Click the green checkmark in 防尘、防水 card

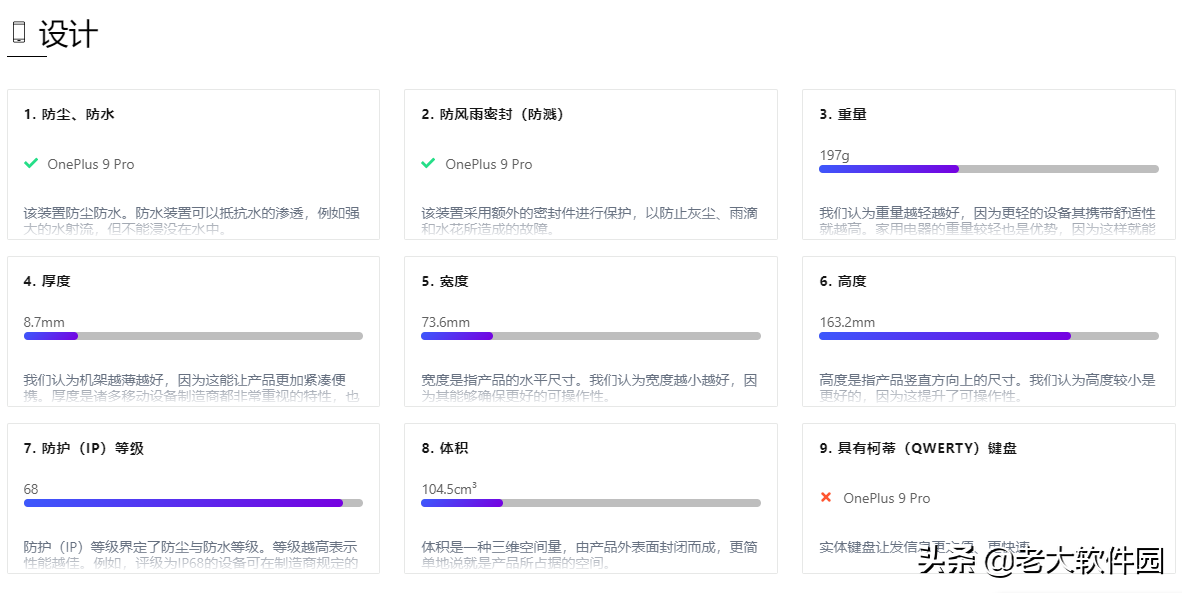[x=31, y=163]
